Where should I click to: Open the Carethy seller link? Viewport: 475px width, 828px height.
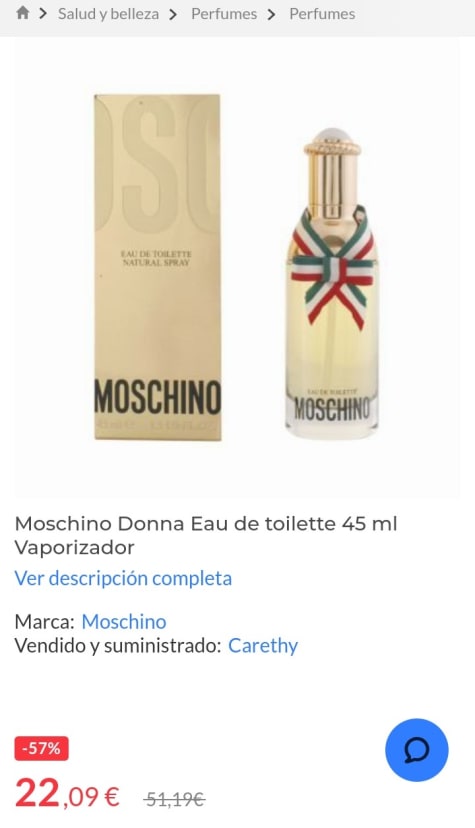pyautogui.click(x=263, y=645)
